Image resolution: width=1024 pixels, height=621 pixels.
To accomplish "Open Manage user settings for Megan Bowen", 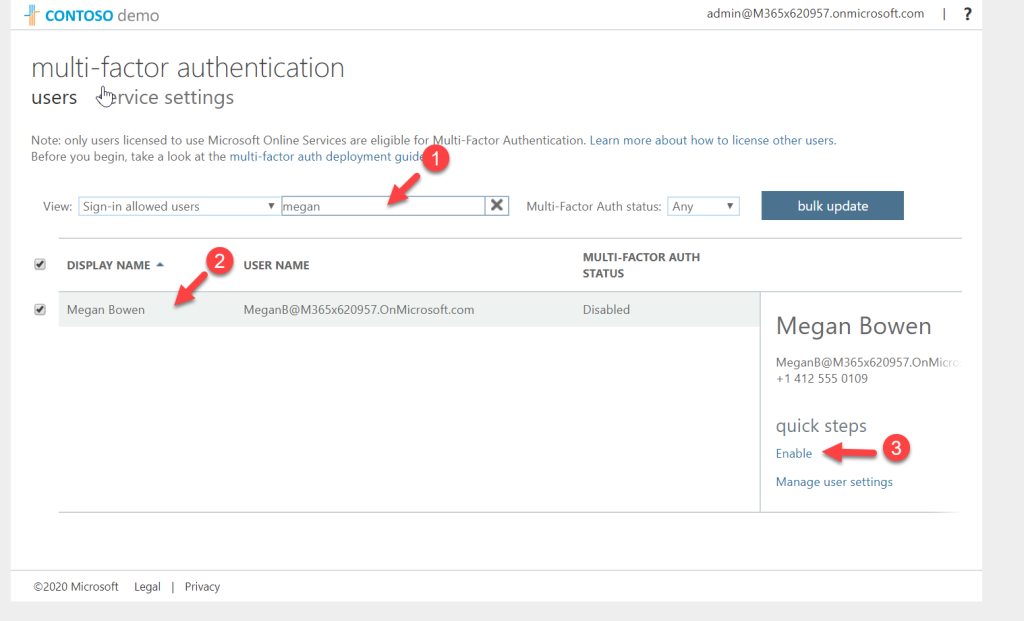I will point(834,481).
